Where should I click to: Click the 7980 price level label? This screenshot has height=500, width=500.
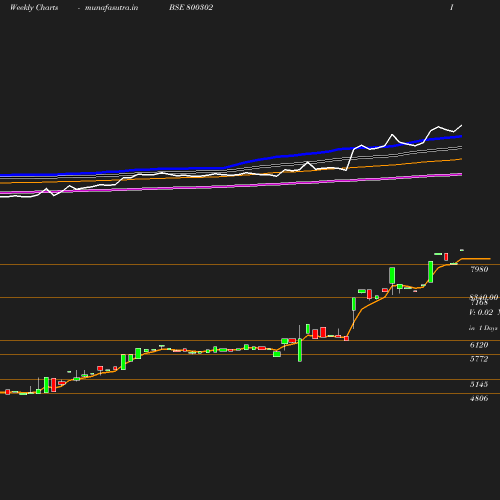tap(479, 269)
